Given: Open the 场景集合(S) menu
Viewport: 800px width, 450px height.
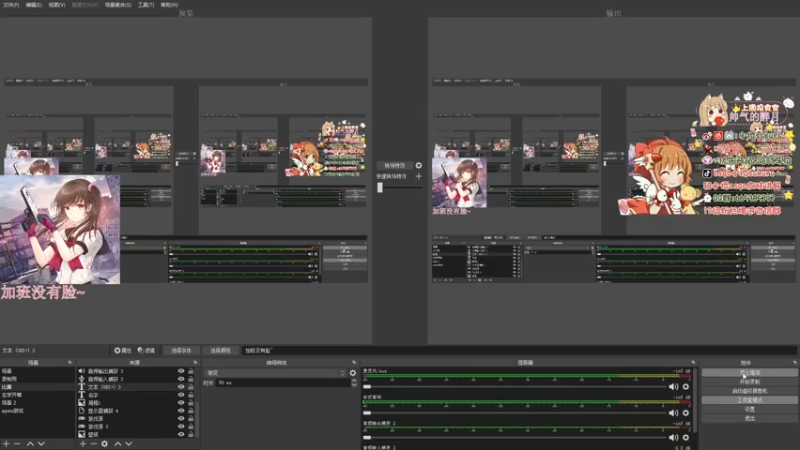Looking at the screenshot, I should pos(118,5).
